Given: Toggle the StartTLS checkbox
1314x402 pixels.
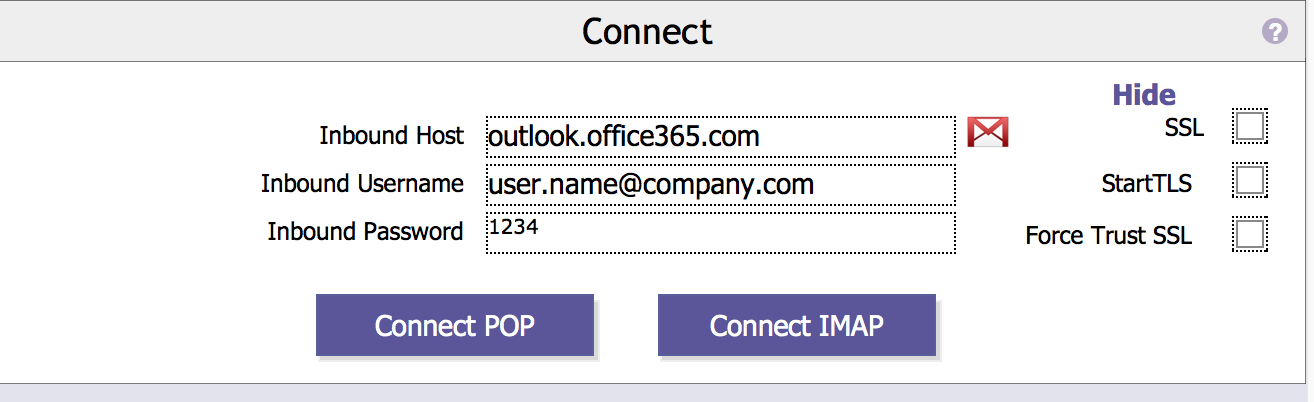Looking at the screenshot, I should (x=1250, y=181).
